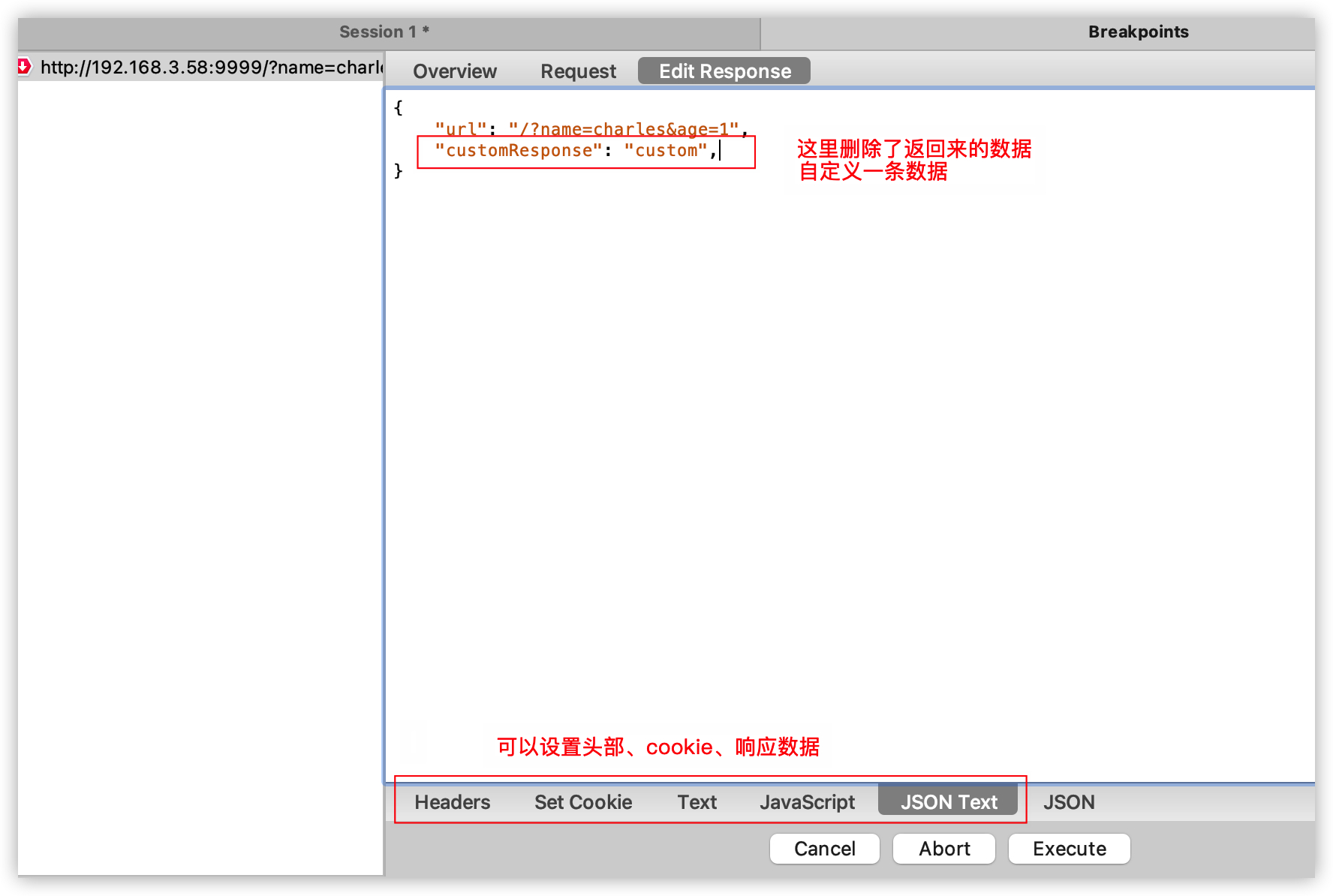Viewport: 1333px width, 896px height.
Task: Select the Edit Response tab
Action: [723, 71]
